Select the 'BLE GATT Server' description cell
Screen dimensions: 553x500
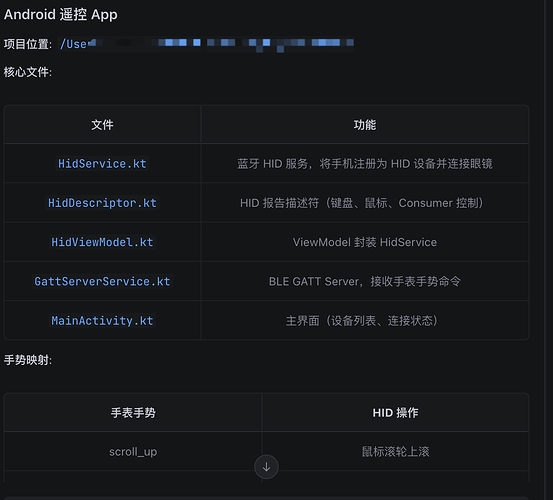coord(365,281)
